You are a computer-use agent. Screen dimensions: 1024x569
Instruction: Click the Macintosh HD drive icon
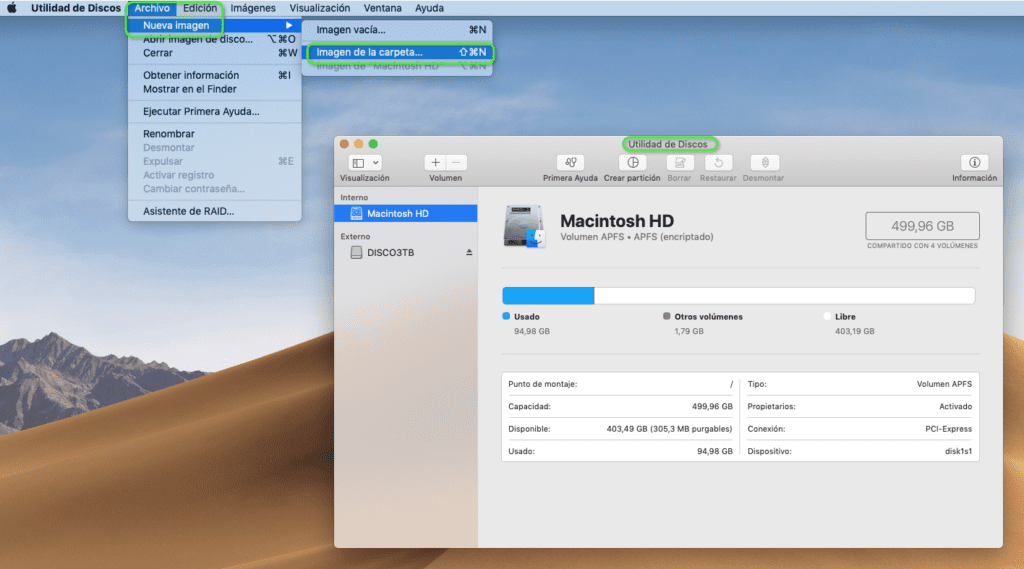524,227
